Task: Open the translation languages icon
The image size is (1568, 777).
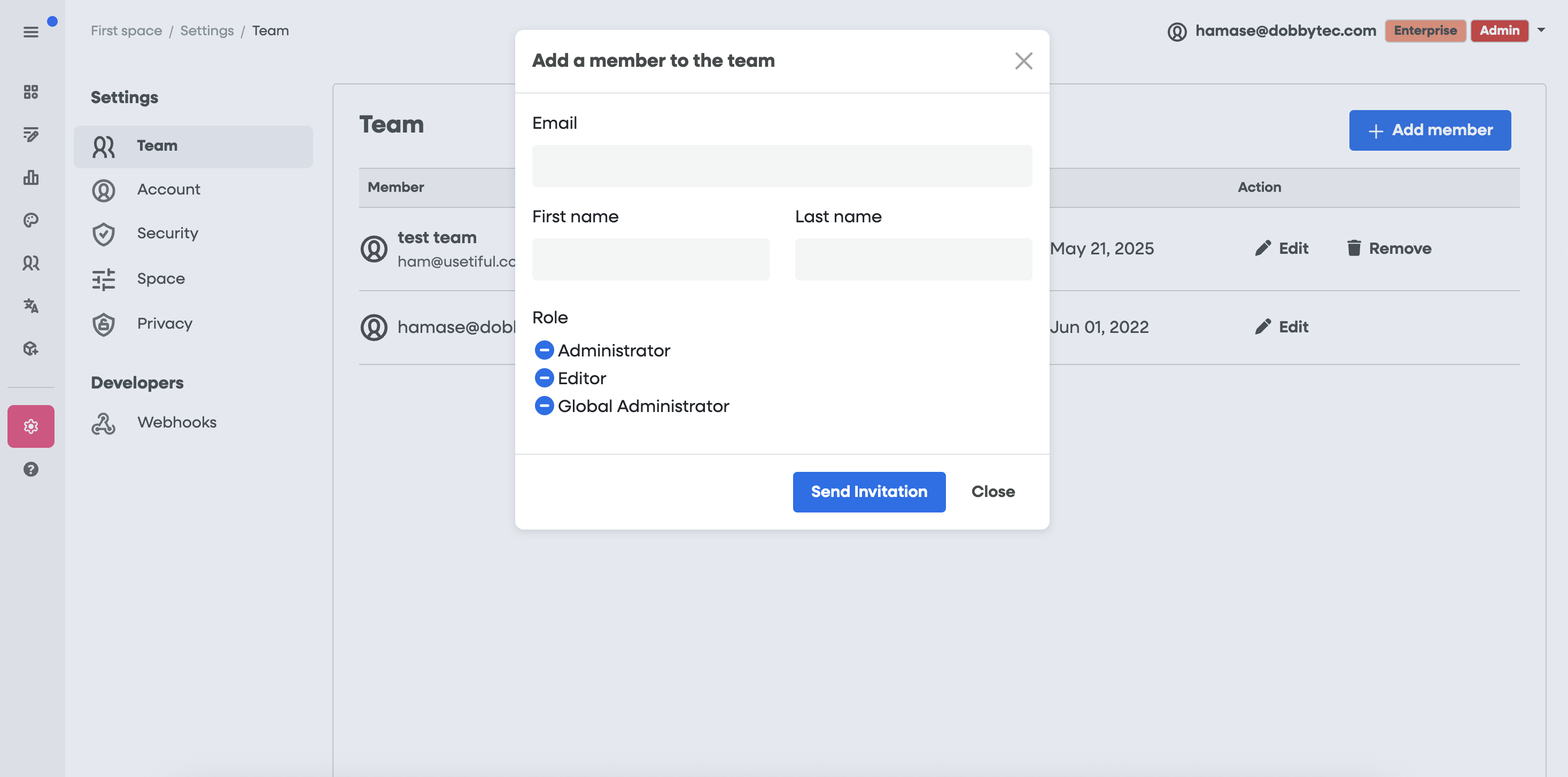Action: (x=30, y=306)
